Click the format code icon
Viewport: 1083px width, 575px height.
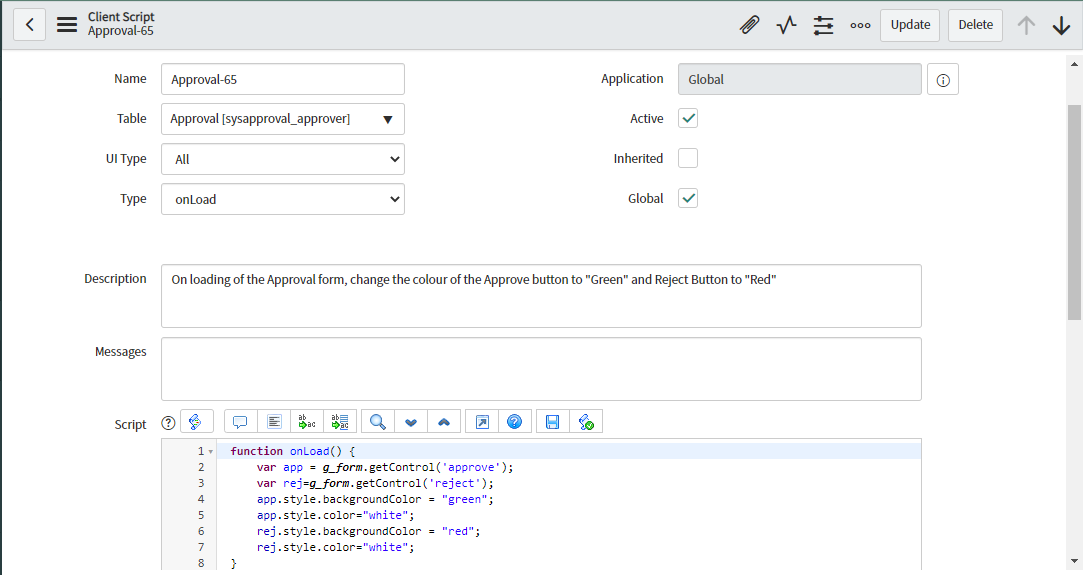(274, 422)
